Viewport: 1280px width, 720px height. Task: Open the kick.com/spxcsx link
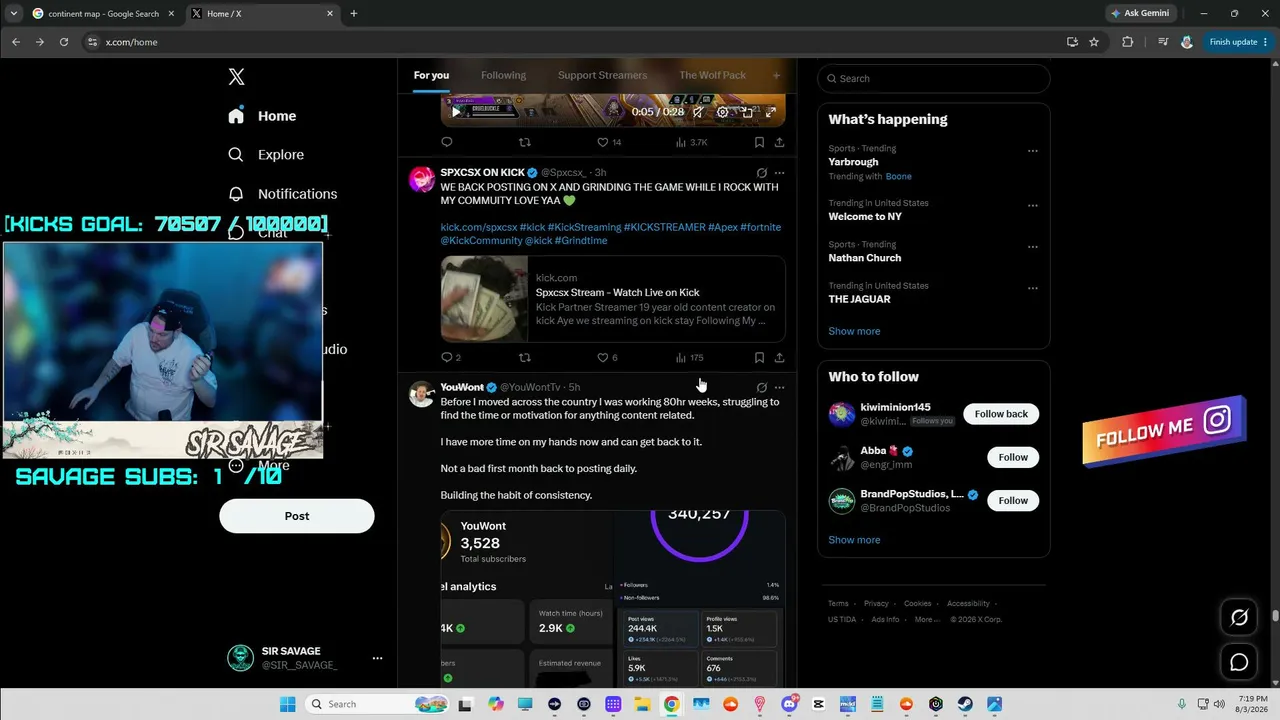(x=479, y=227)
